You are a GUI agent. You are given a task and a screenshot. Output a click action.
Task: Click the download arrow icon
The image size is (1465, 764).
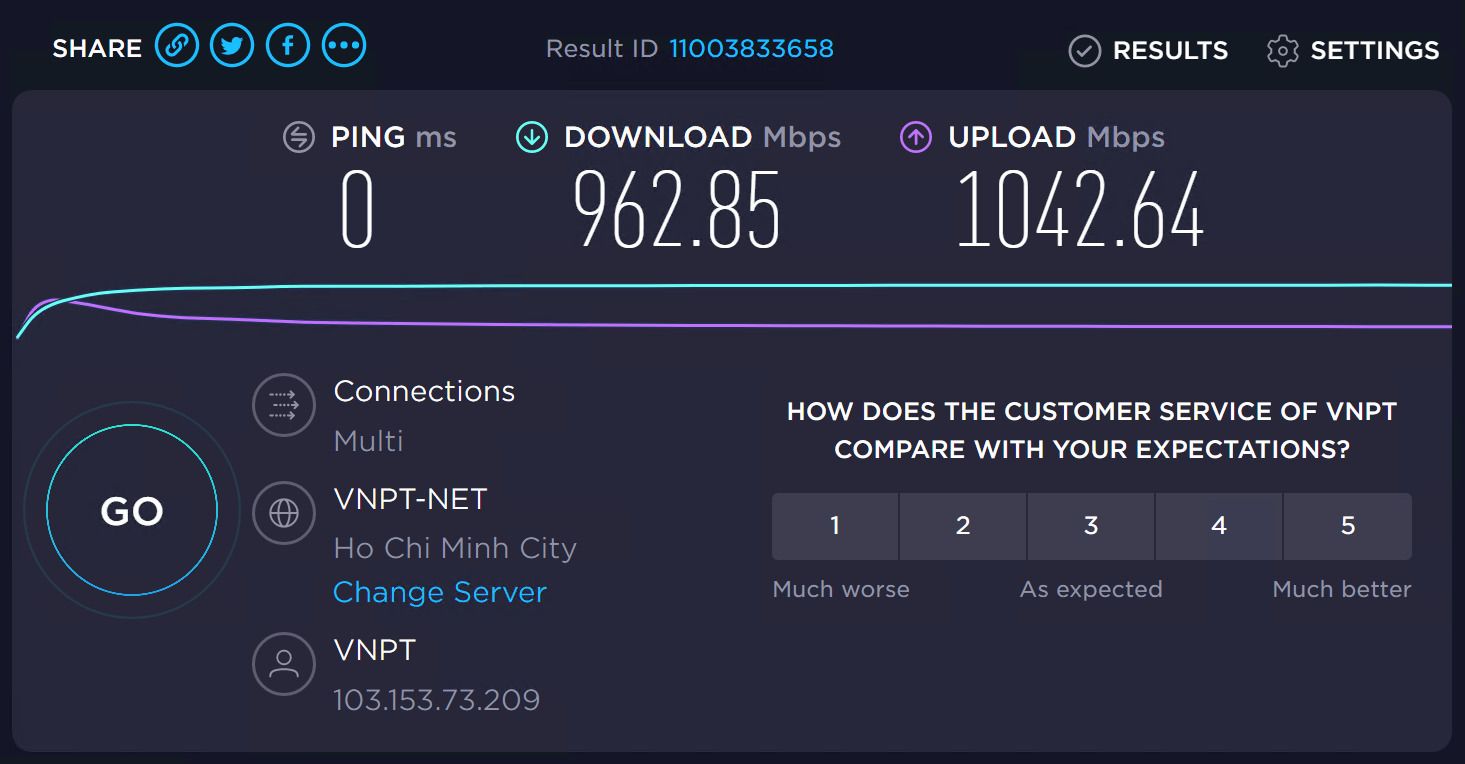(532, 137)
